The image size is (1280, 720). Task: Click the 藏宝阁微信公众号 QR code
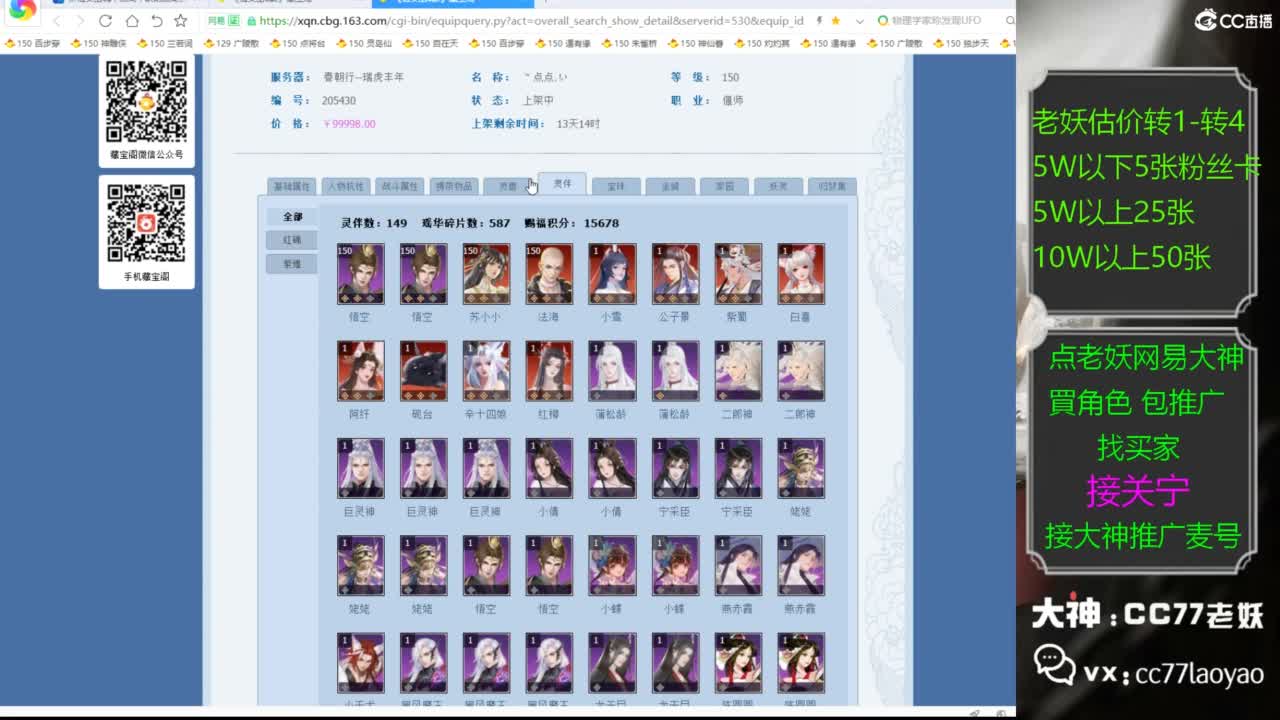(146, 101)
